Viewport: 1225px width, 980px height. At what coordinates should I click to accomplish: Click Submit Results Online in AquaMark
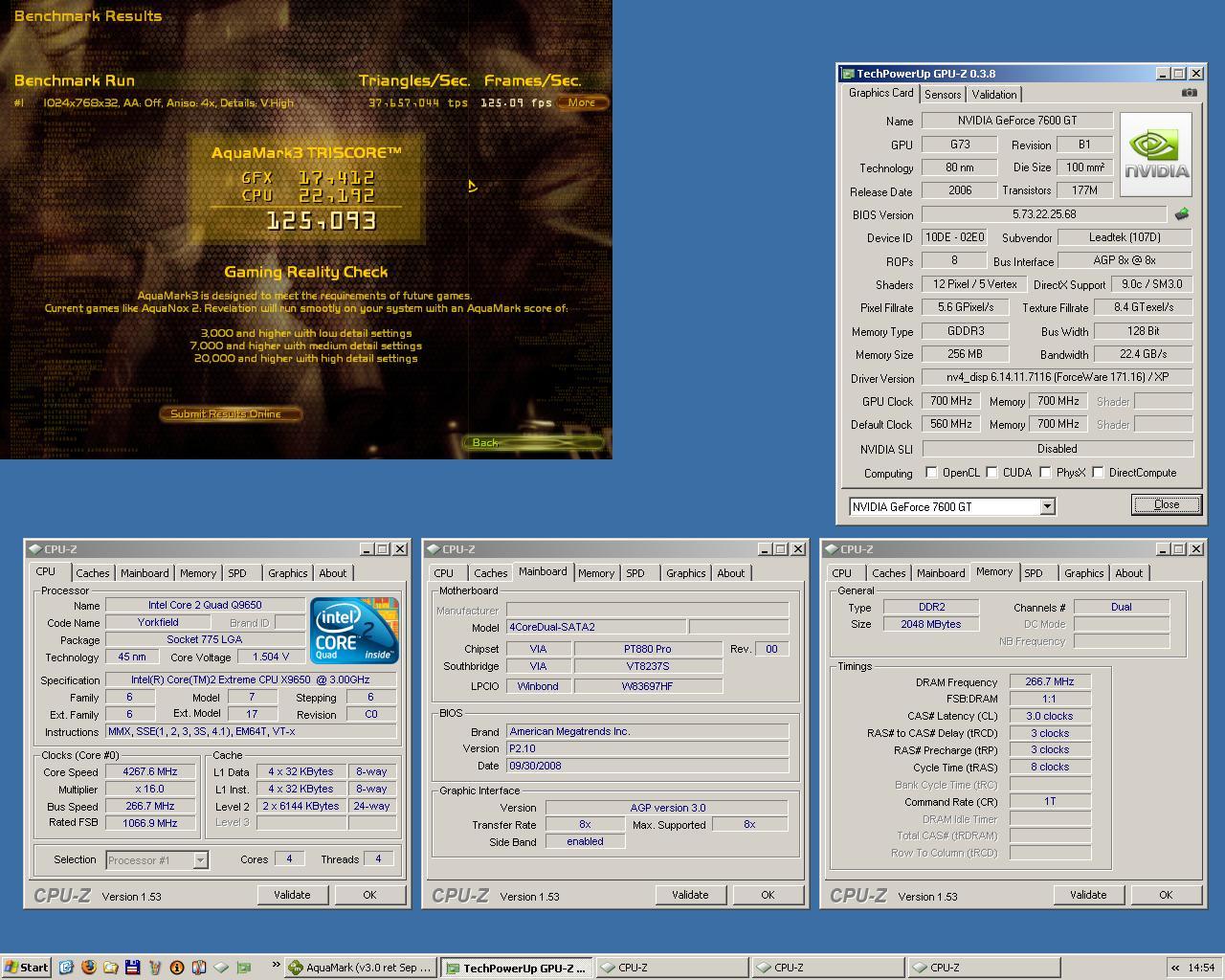(x=230, y=414)
